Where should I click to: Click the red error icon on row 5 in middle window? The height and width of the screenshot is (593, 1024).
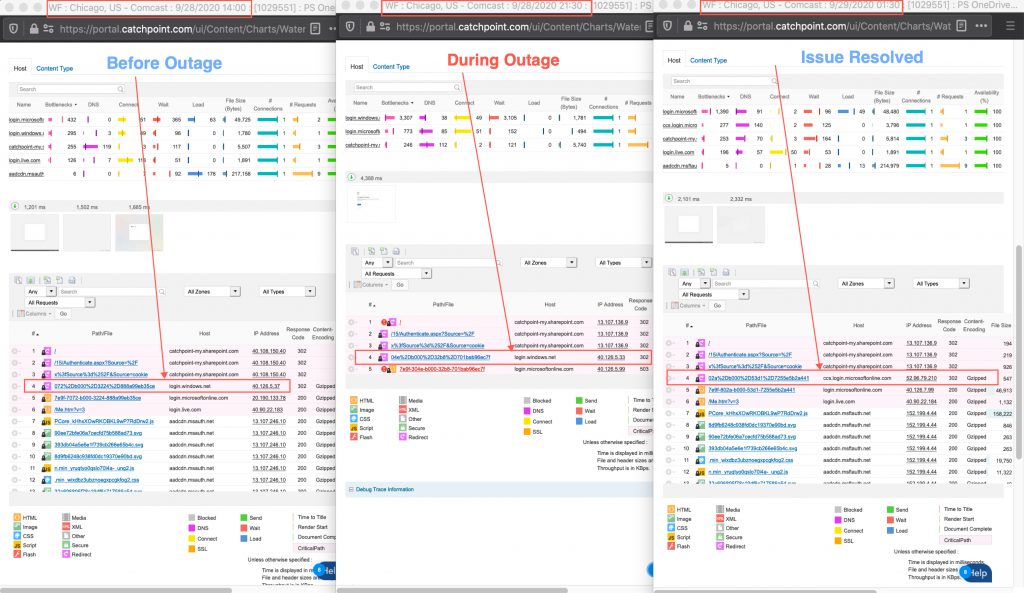point(385,370)
